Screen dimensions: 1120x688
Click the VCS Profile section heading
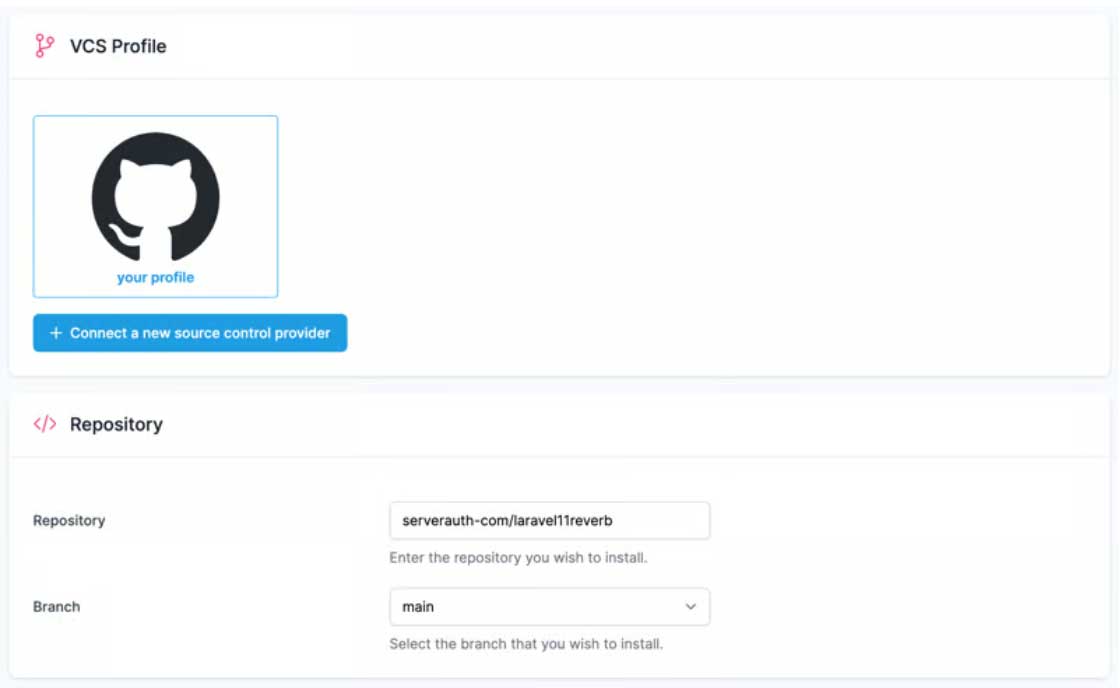click(x=118, y=46)
